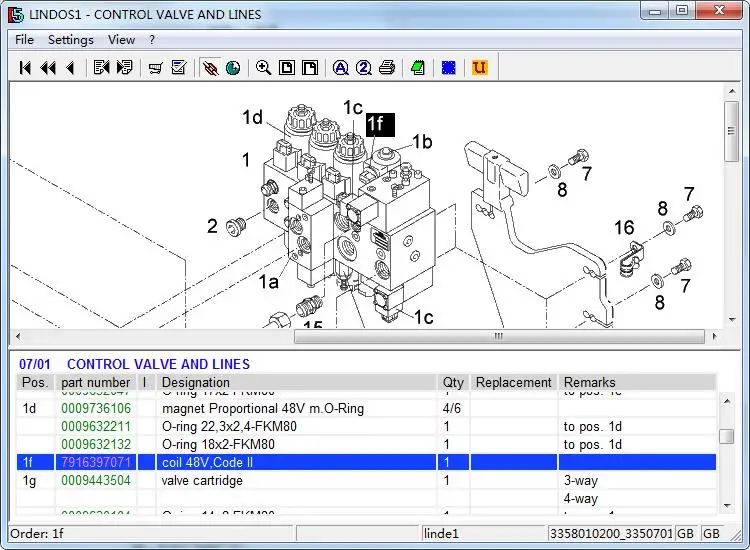Click diagram horizontal scroll left arrow
This screenshot has height=550, width=750.
18,336
